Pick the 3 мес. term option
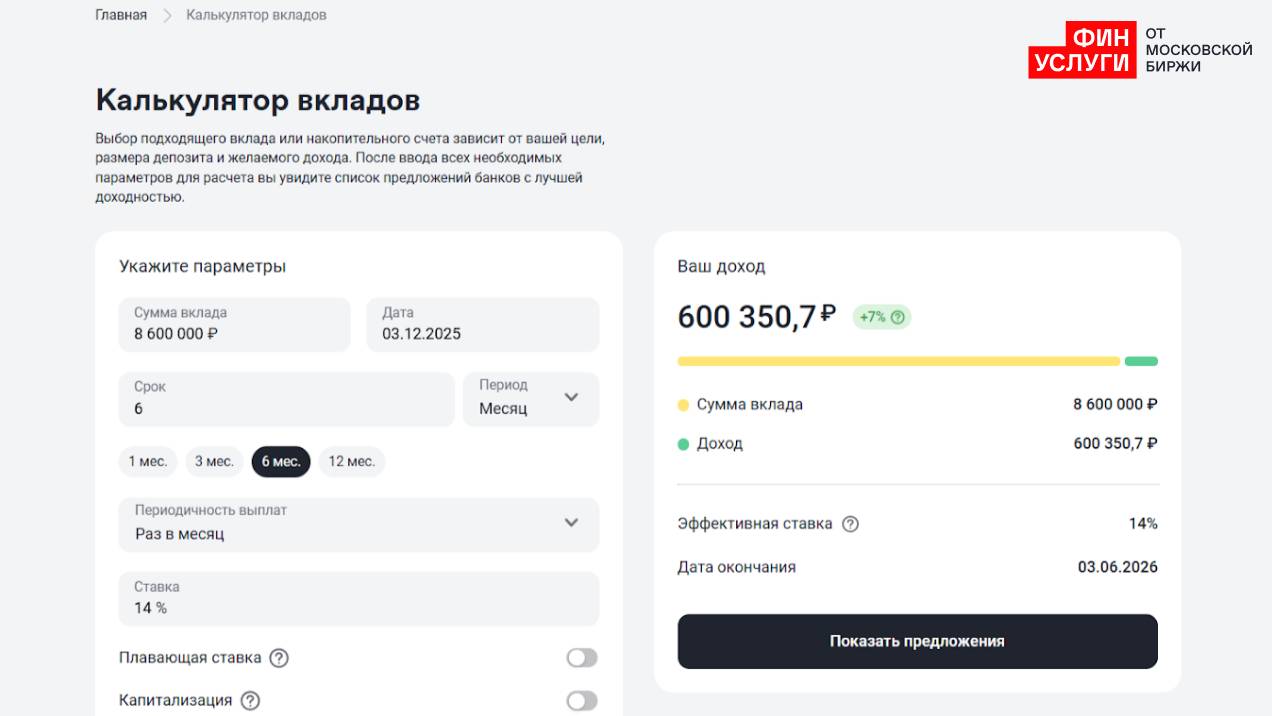This screenshot has height=716, width=1272. click(x=214, y=461)
